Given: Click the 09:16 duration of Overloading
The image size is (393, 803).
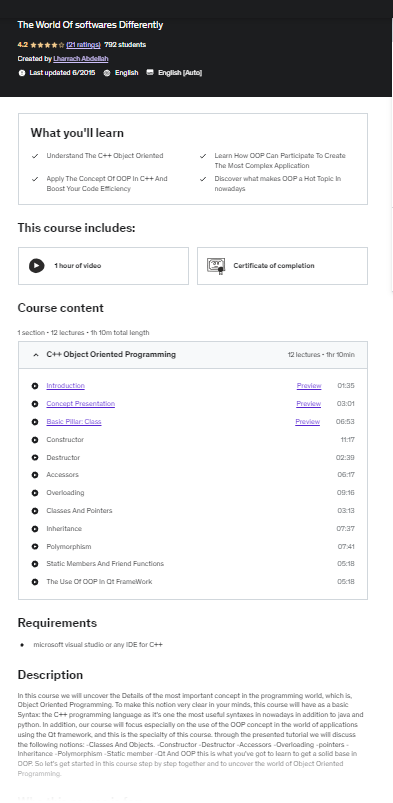Looking at the screenshot, I should tap(346, 493).
